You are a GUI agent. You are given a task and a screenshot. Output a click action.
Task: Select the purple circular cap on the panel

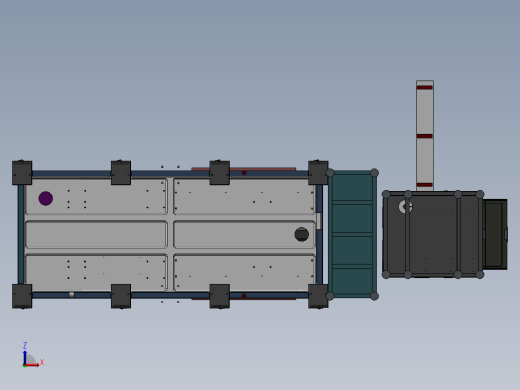[x=46, y=198]
